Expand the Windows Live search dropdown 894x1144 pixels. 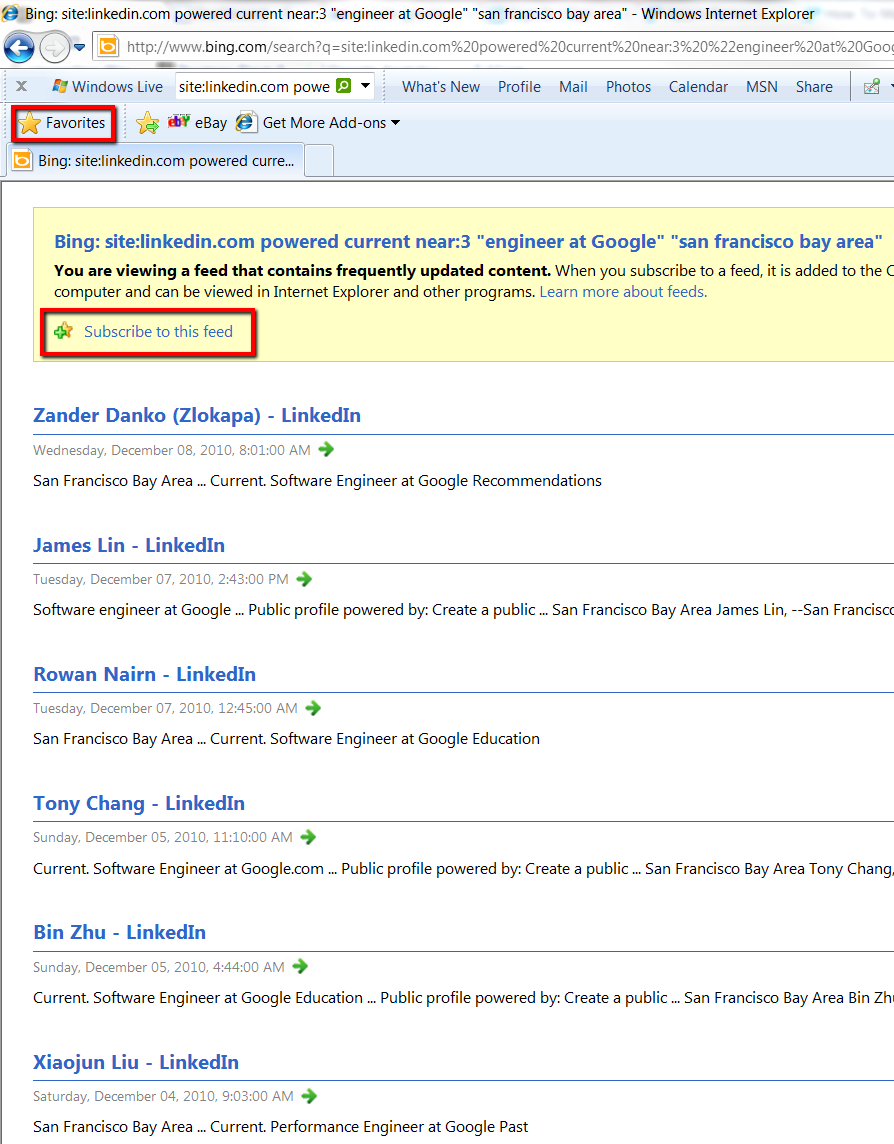pyautogui.click(x=365, y=86)
